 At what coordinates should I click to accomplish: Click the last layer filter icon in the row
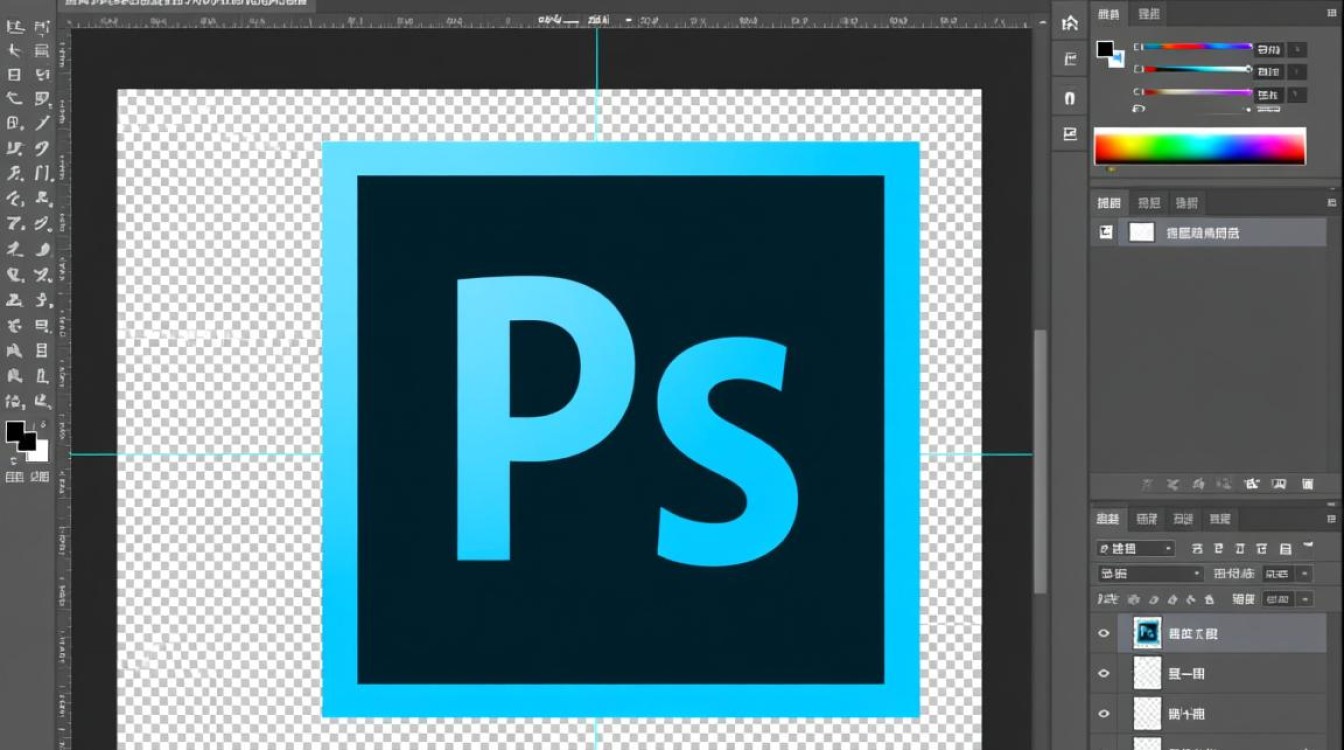(x=1284, y=549)
